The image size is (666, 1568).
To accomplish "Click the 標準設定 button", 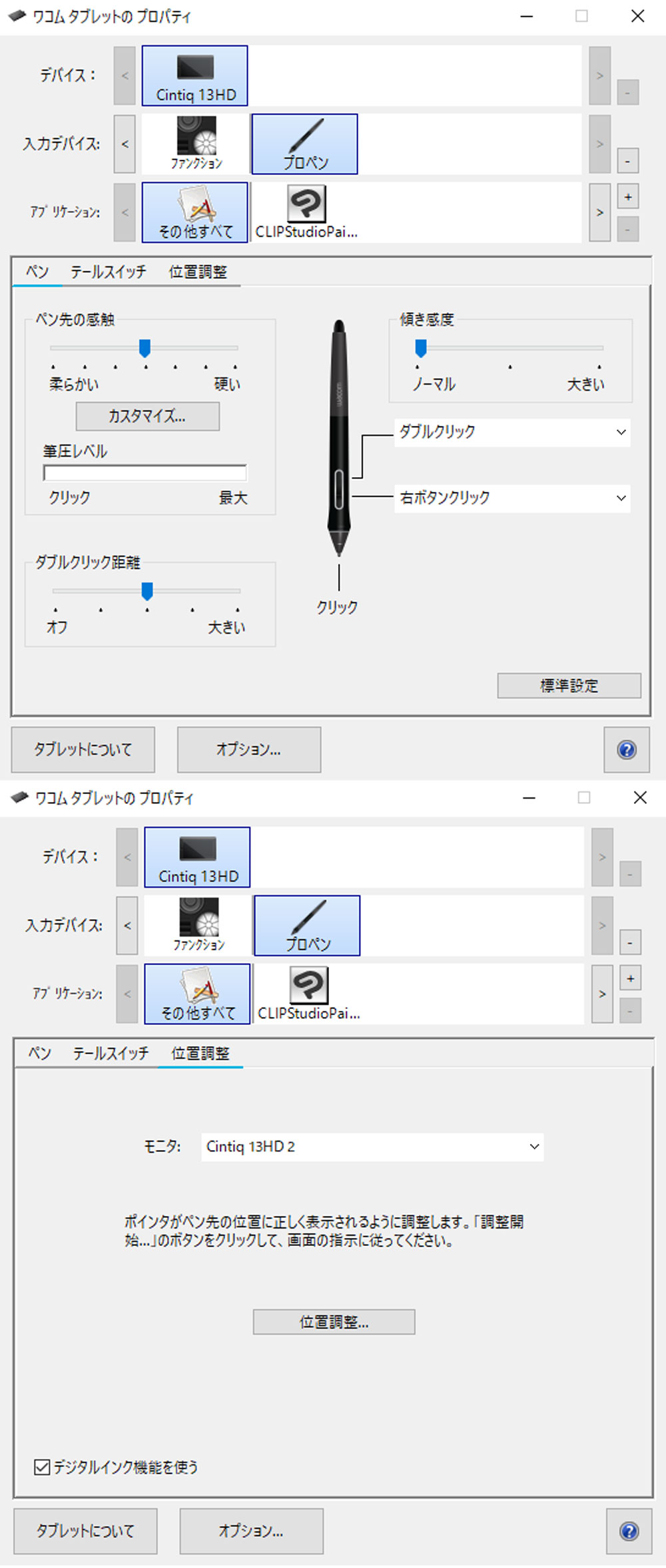I will pos(569,686).
